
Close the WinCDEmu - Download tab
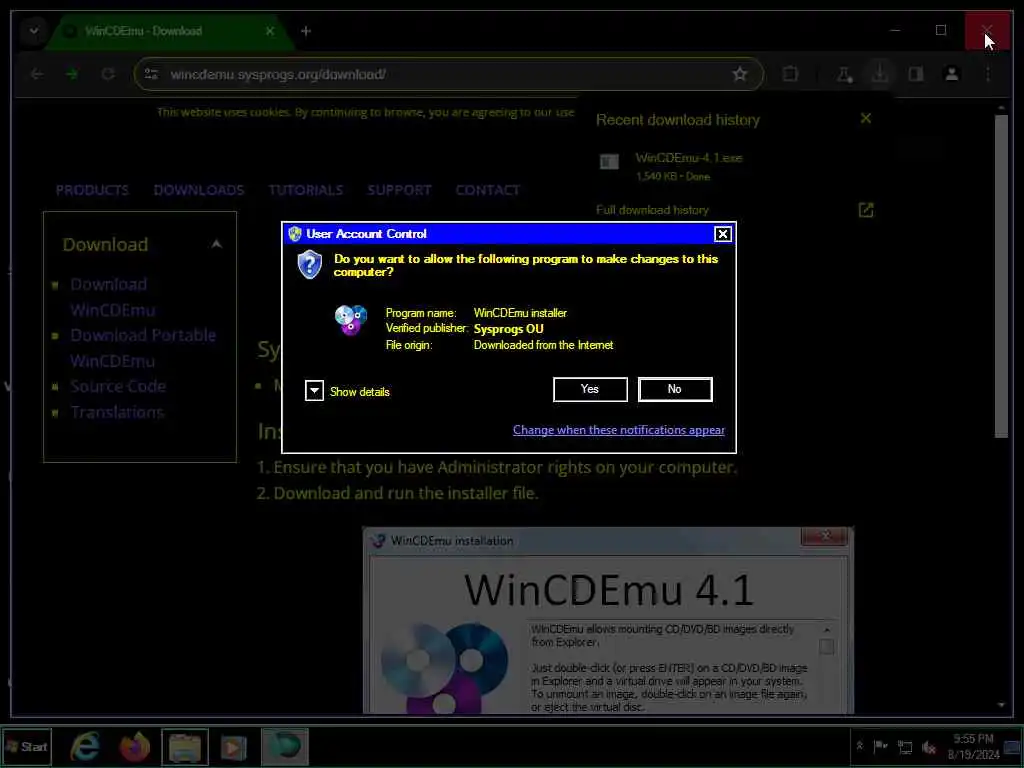270,31
